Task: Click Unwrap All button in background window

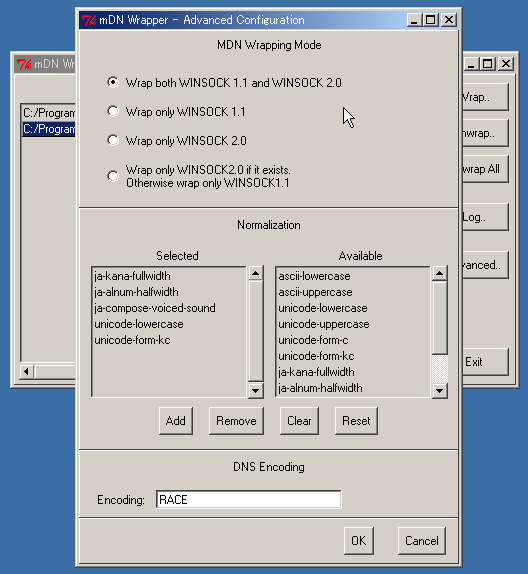Action: click(485, 169)
